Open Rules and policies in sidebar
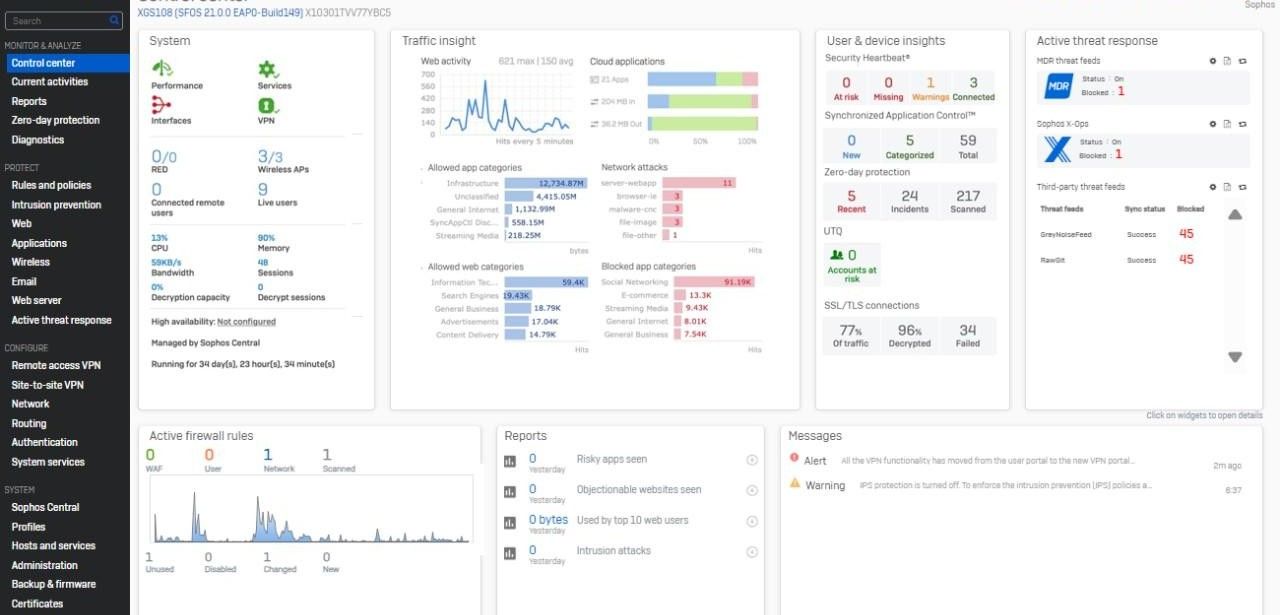This screenshot has width=1280, height=615. pyautogui.click(x=51, y=185)
